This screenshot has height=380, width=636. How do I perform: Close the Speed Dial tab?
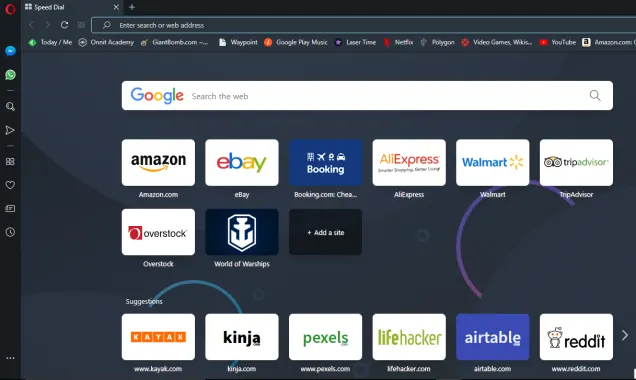(116, 7)
